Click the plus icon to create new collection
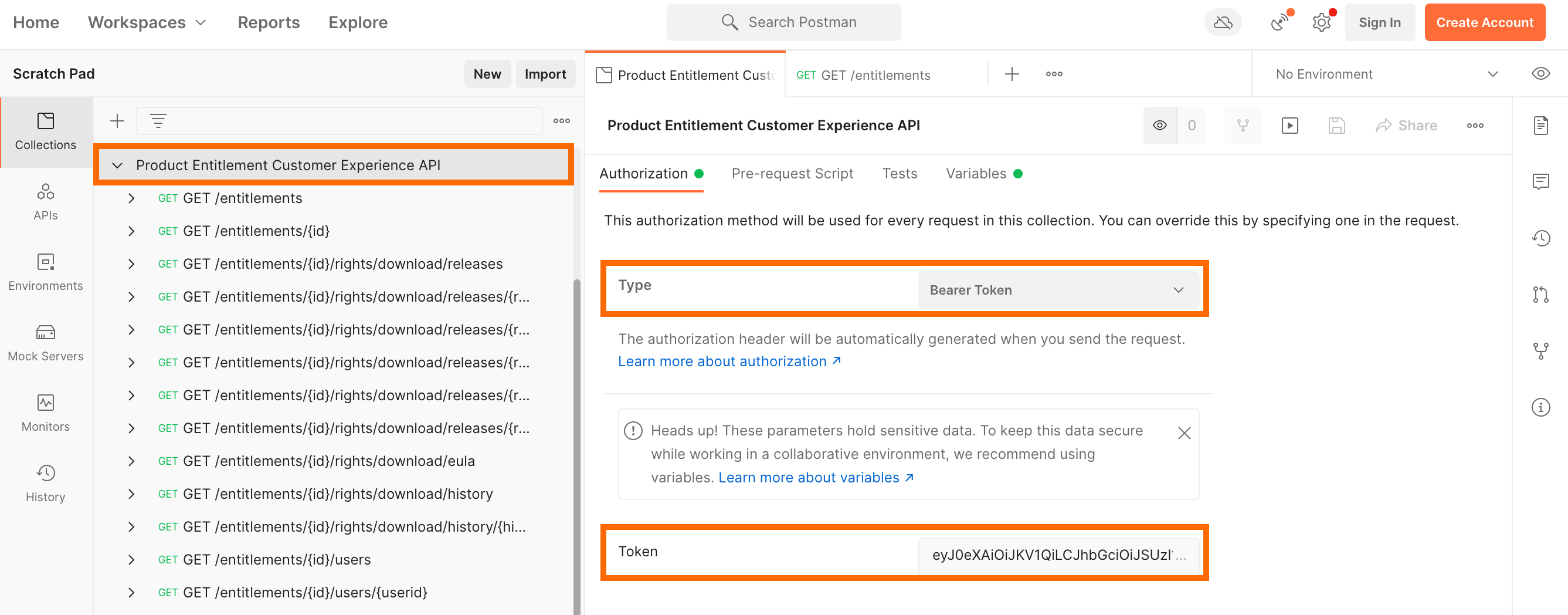The width and height of the screenshot is (1568, 615). coord(117,121)
